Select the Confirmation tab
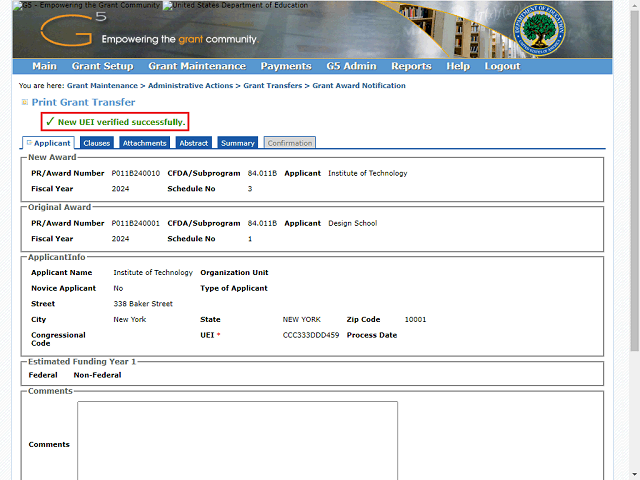Viewport: 640px width, 480px height. point(290,143)
